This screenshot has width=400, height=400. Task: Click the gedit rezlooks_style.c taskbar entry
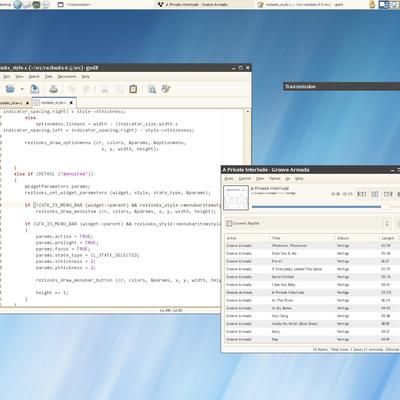tap(305, 5)
